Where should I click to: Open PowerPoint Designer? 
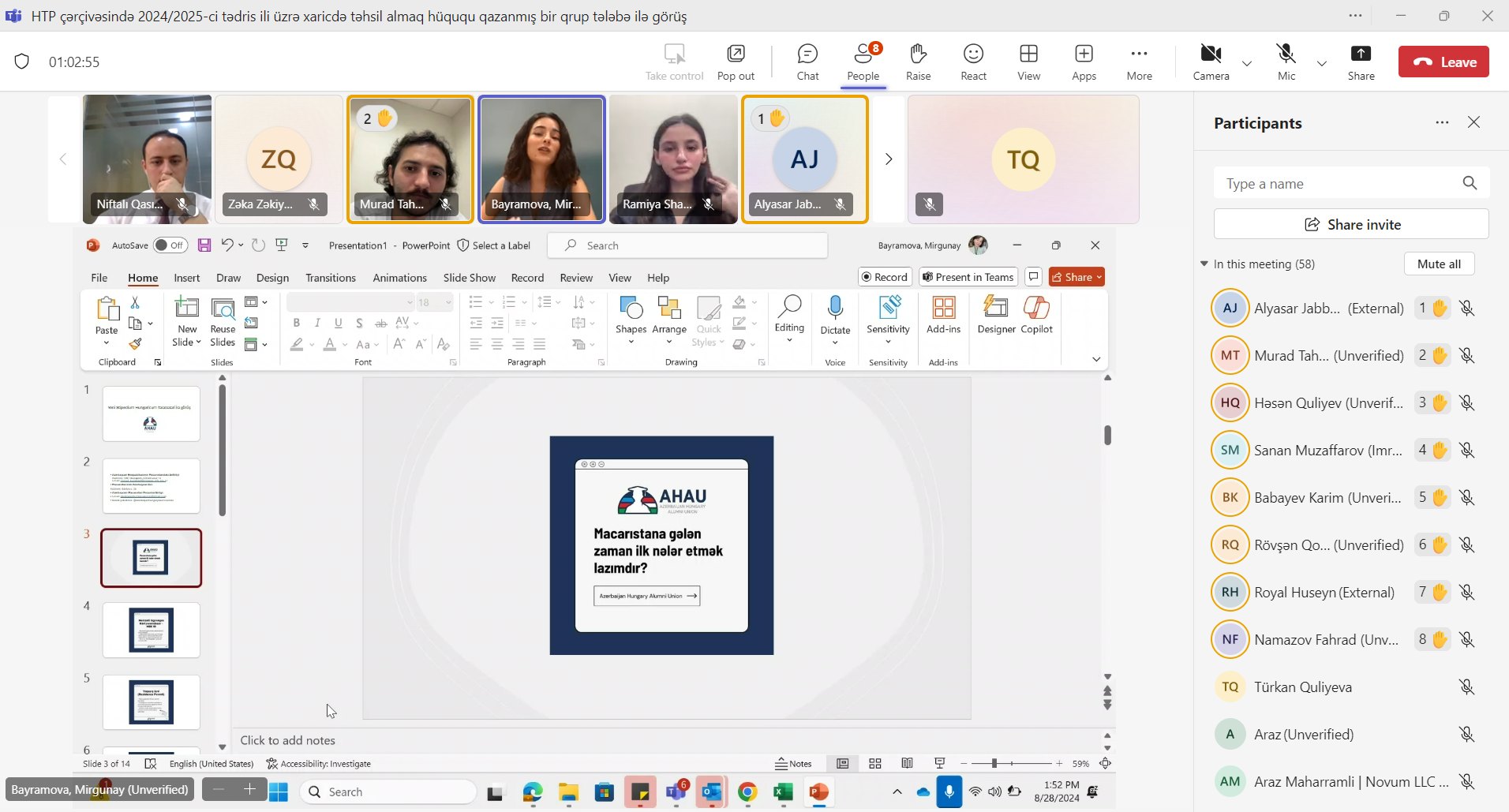[x=996, y=315]
